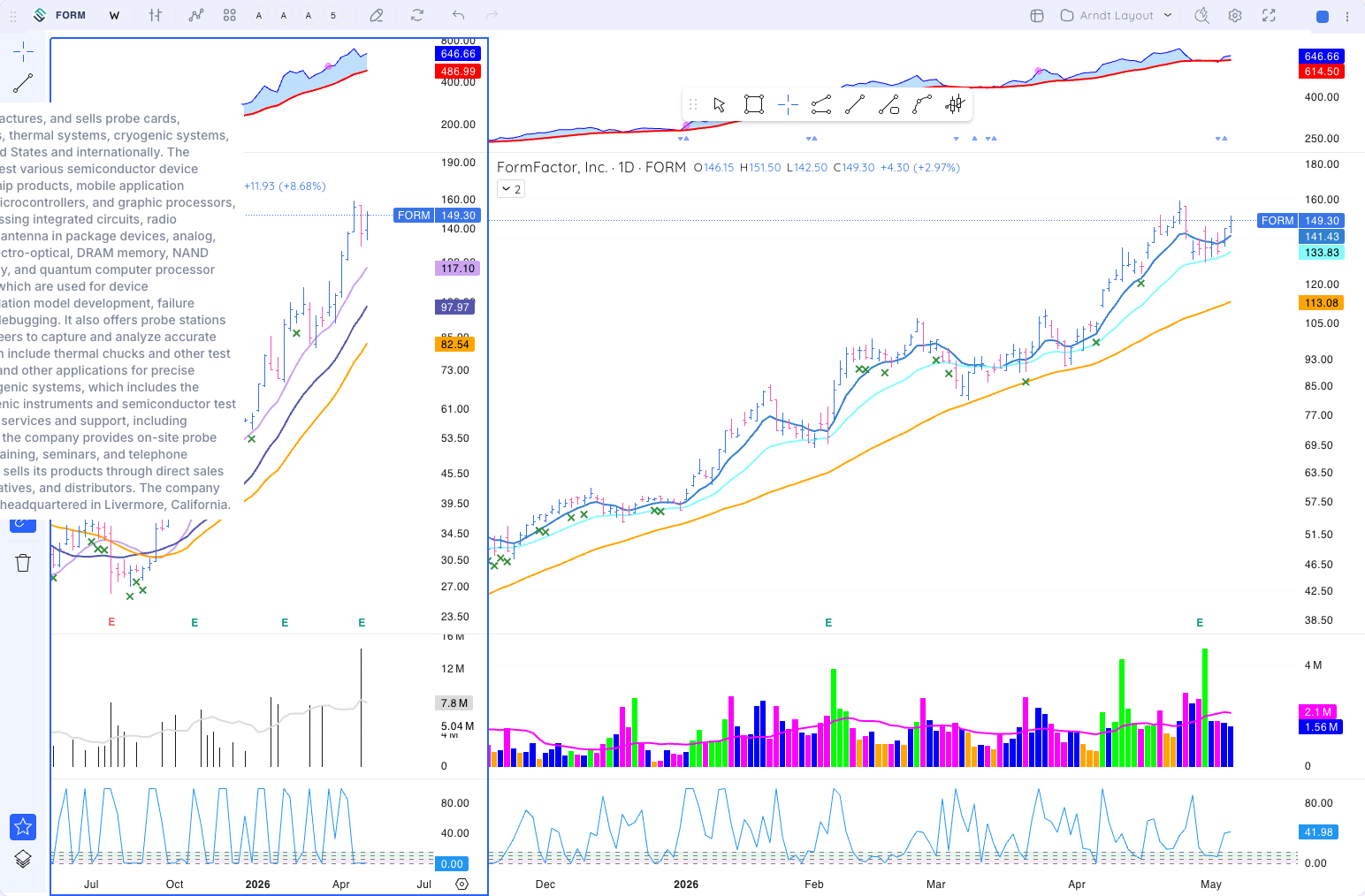Click the red 614.50 value label
Screen dimensions: 1365x896
pyautogui.click(x=1322, y=72)
